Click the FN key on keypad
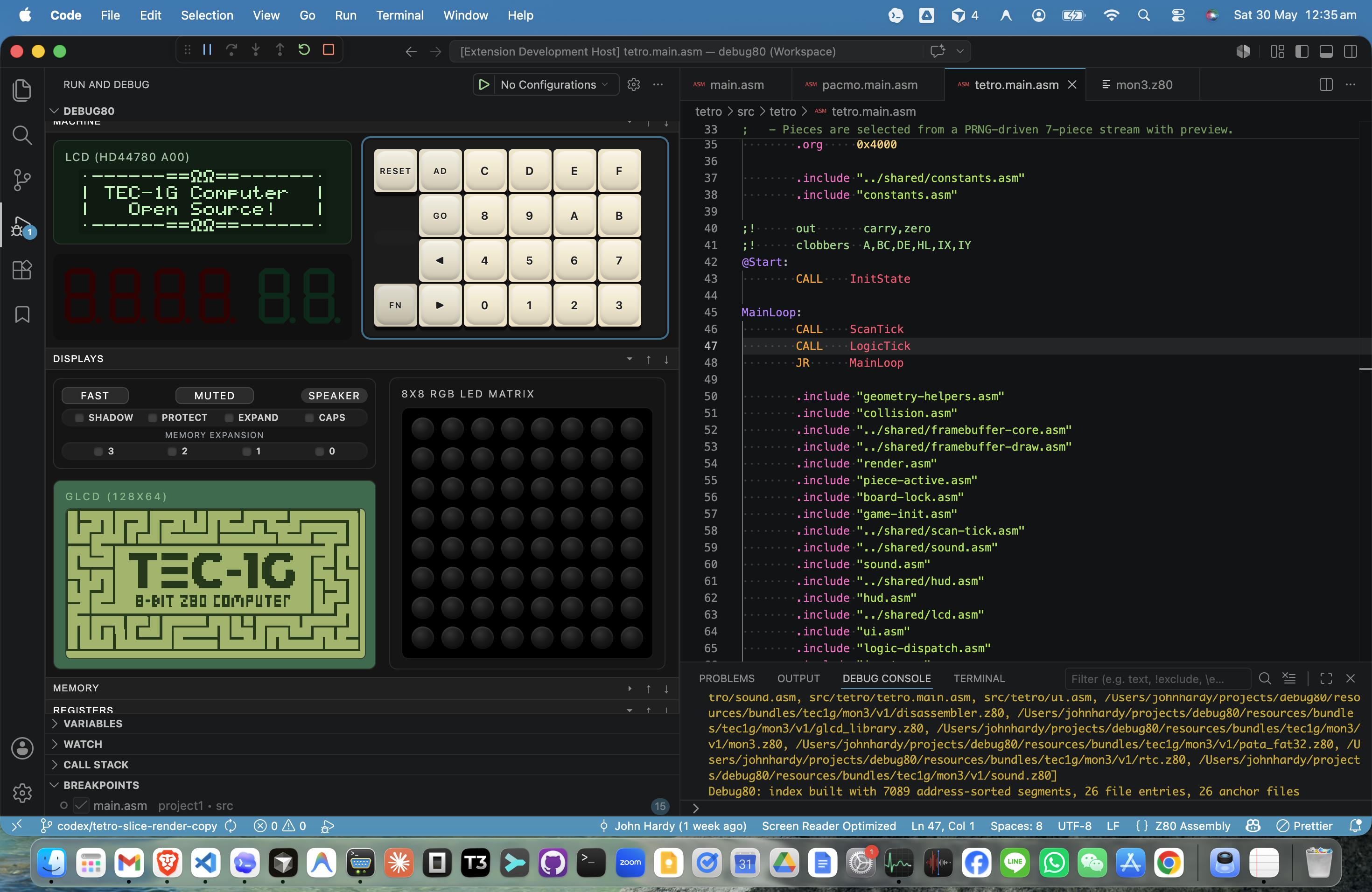Screen dimensions: 1372x892 tap(395, 306)
